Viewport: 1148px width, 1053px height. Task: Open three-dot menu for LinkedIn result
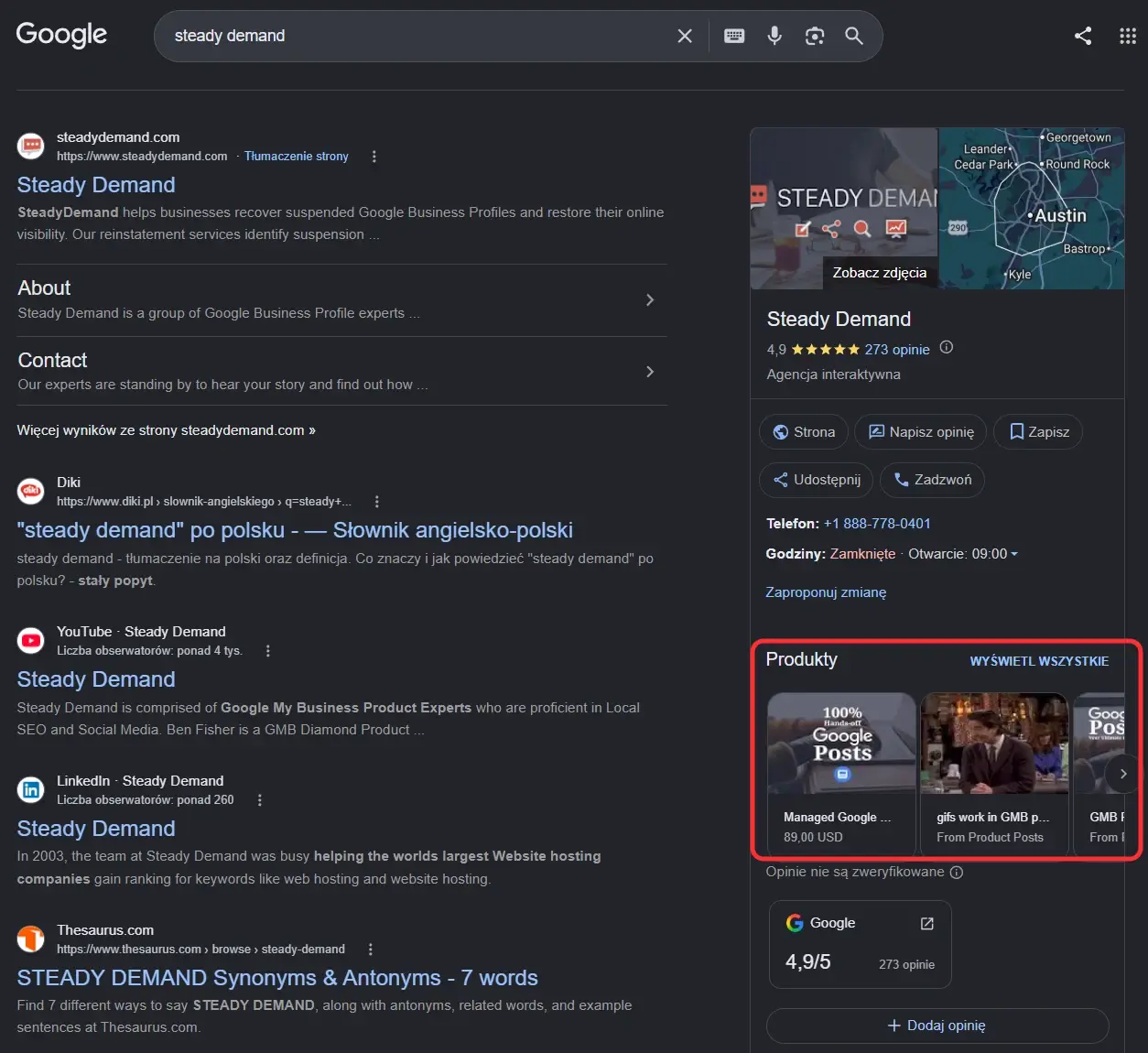(x=260, y=800)
